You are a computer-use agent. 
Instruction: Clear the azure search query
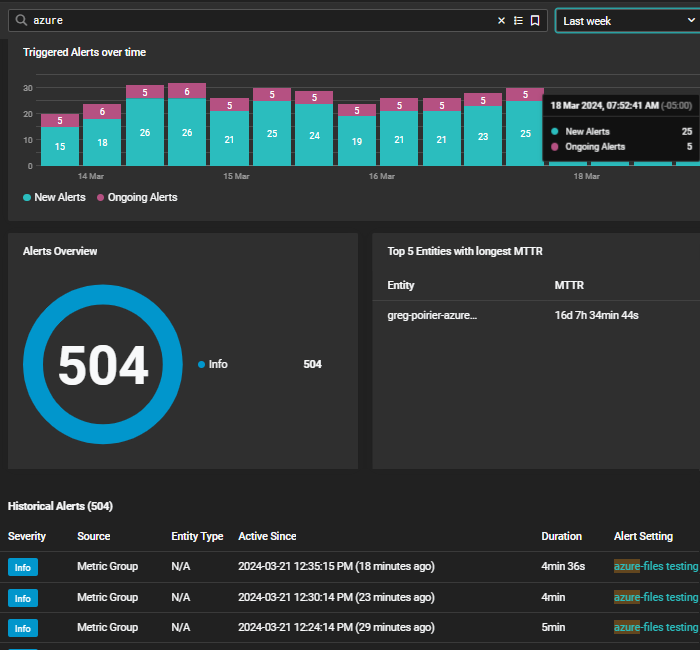coord(501,21)
